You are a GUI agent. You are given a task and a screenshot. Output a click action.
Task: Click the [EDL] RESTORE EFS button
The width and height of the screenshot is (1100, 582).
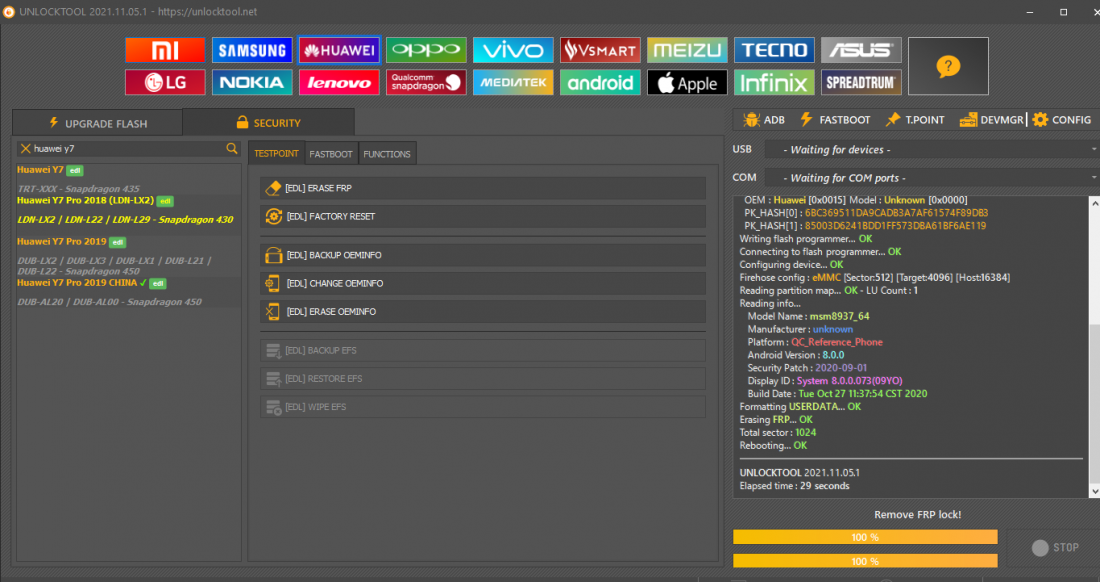pyautogui.click(x=483, y=379)
